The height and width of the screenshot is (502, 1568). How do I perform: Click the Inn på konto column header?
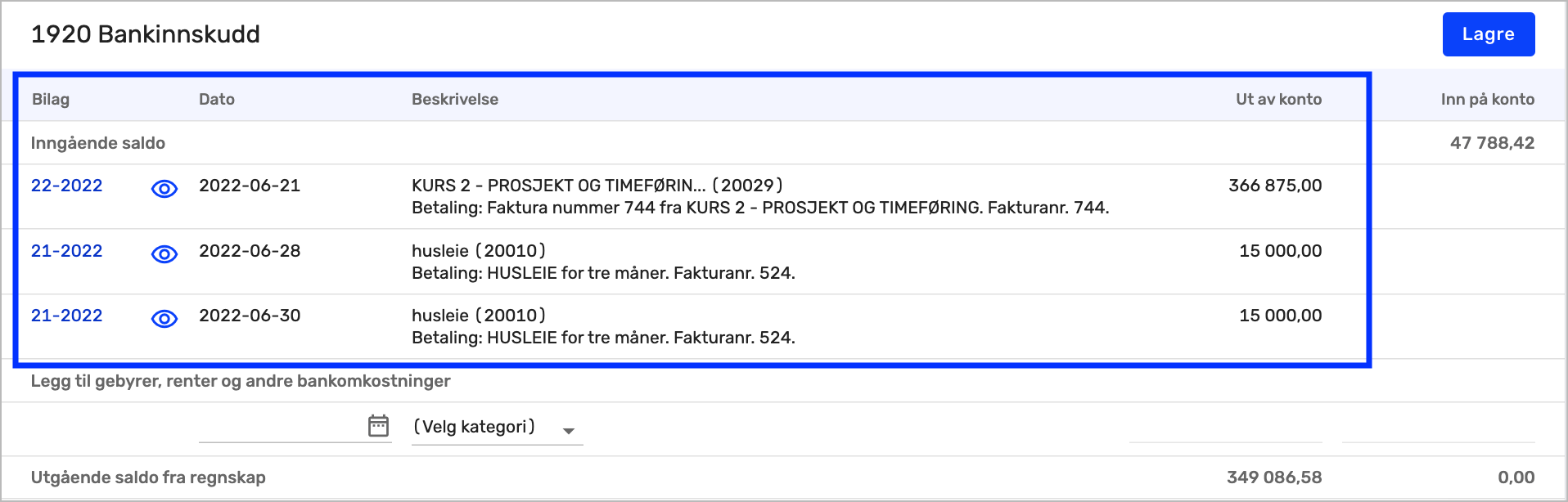[1487, 99]
